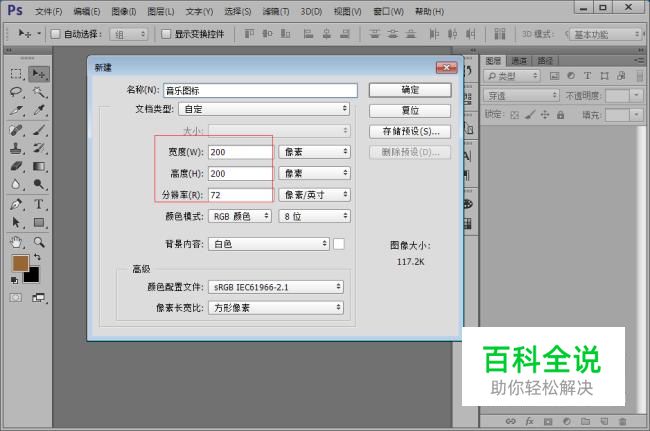The width and height of the screenshot is (650, 431).
Task: Select the Eyedropper tool
Action: point(39,111)
